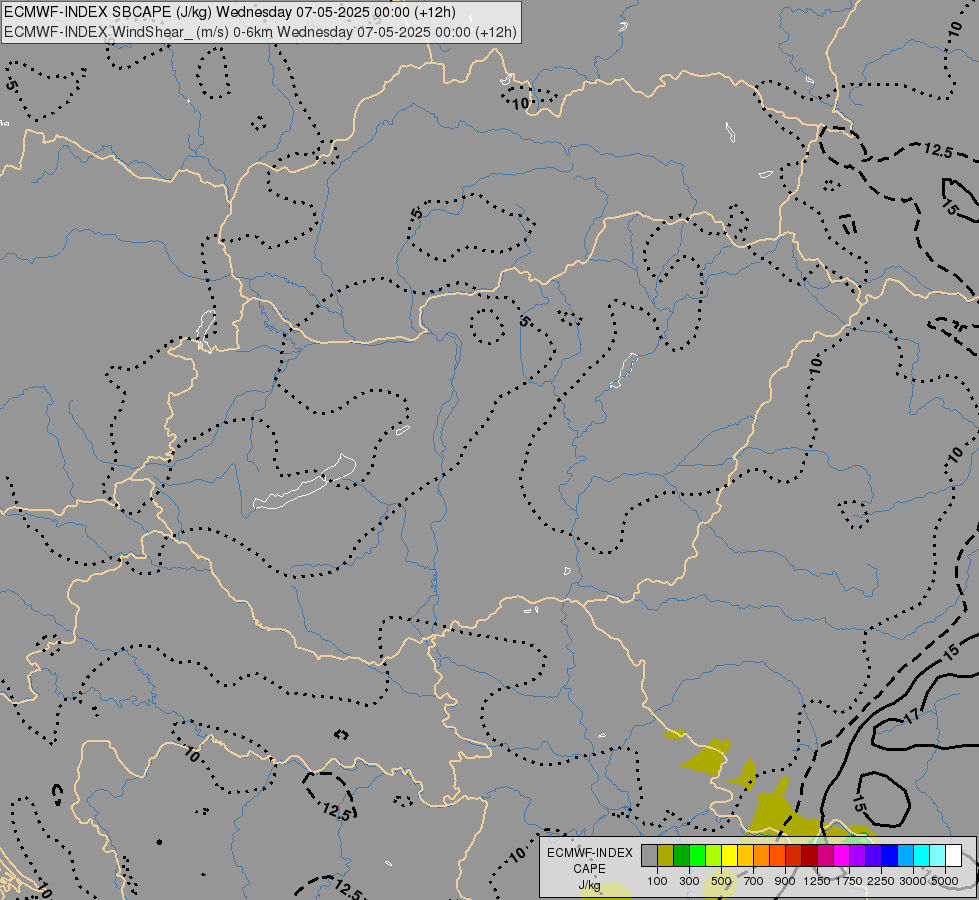Click the magenta swatch above 1750
The image size is (979, 900).
842,855
